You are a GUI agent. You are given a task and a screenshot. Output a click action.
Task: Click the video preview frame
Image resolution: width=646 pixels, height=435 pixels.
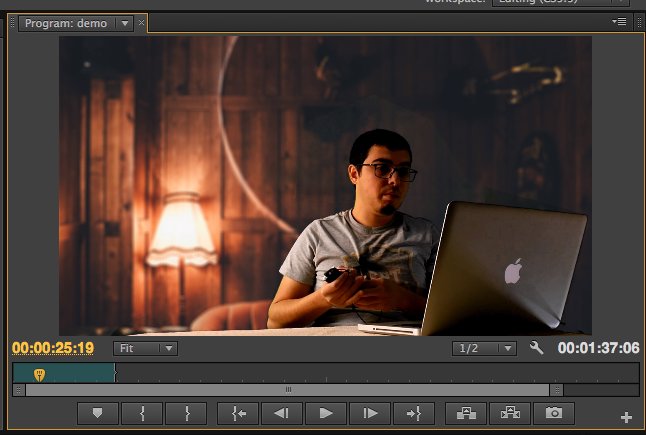(x=325, y=186)
